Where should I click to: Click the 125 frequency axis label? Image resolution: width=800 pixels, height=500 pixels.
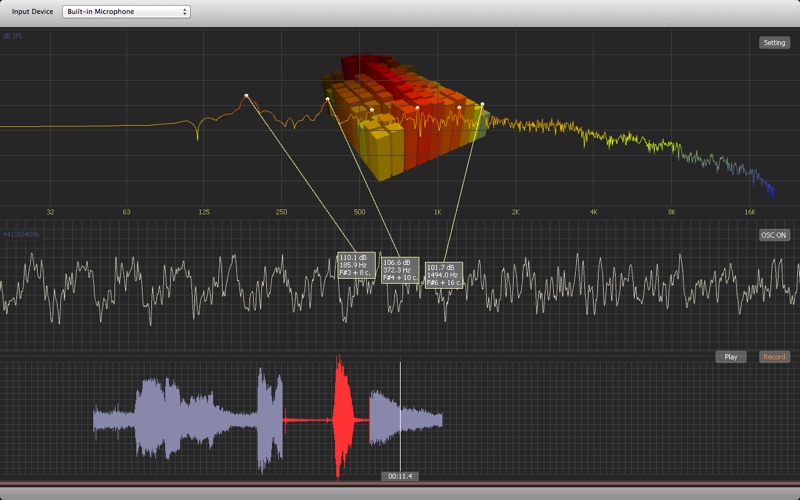tap(204, 212)
